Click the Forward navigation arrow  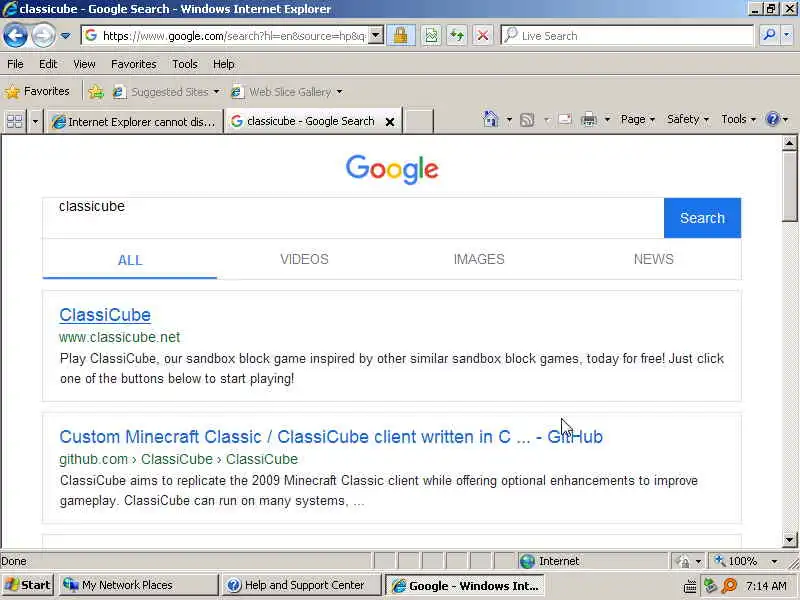(43, 36)
